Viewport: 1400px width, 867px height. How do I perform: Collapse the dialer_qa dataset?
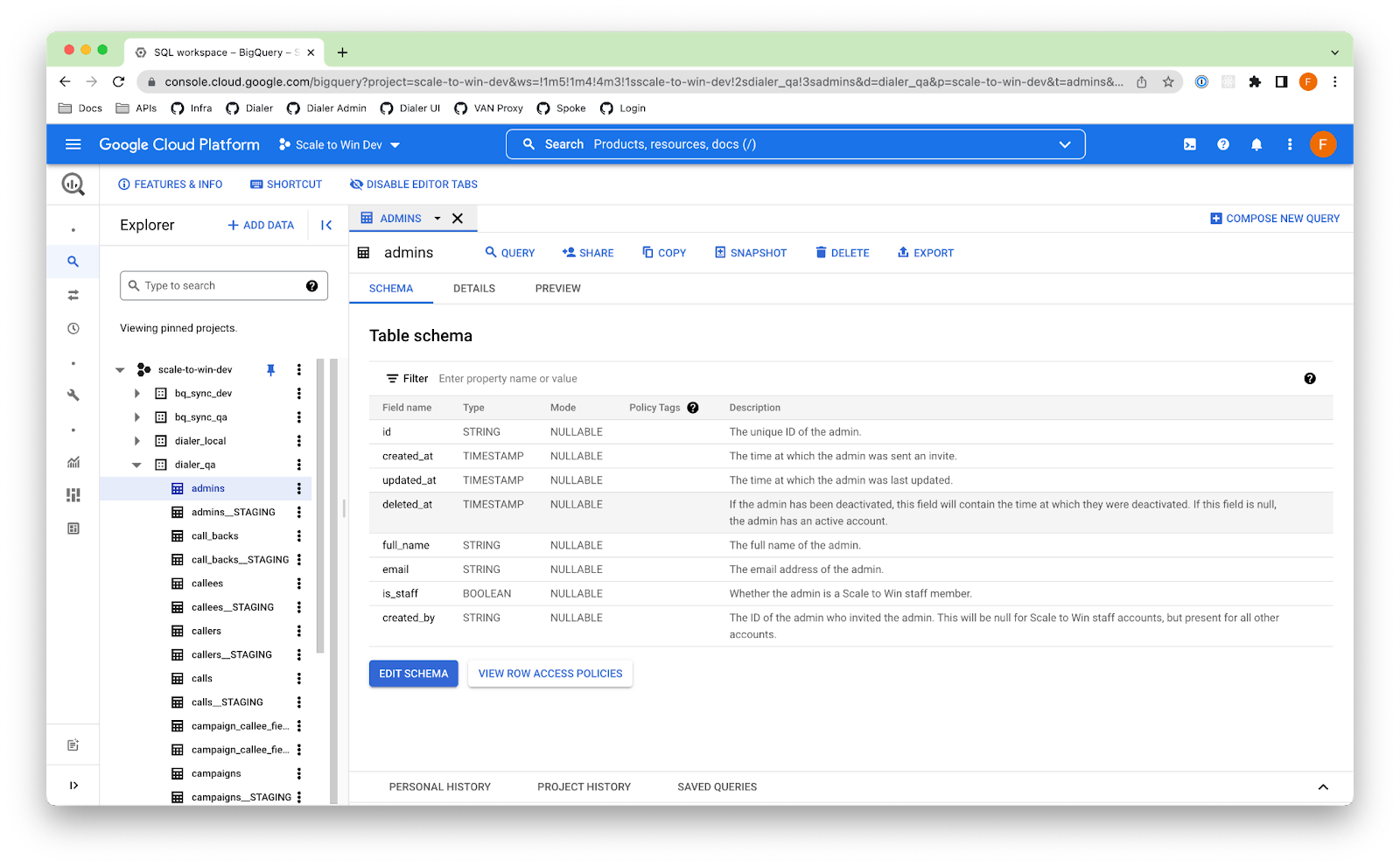click(x=136, y=465)
